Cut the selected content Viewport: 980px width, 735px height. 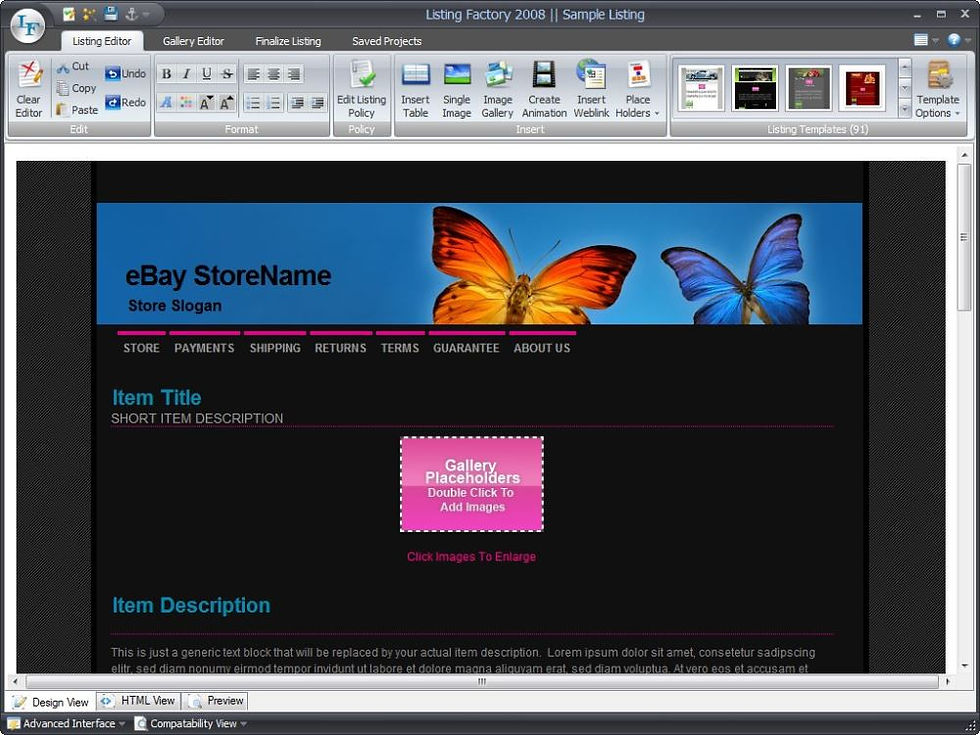point(73,66)
